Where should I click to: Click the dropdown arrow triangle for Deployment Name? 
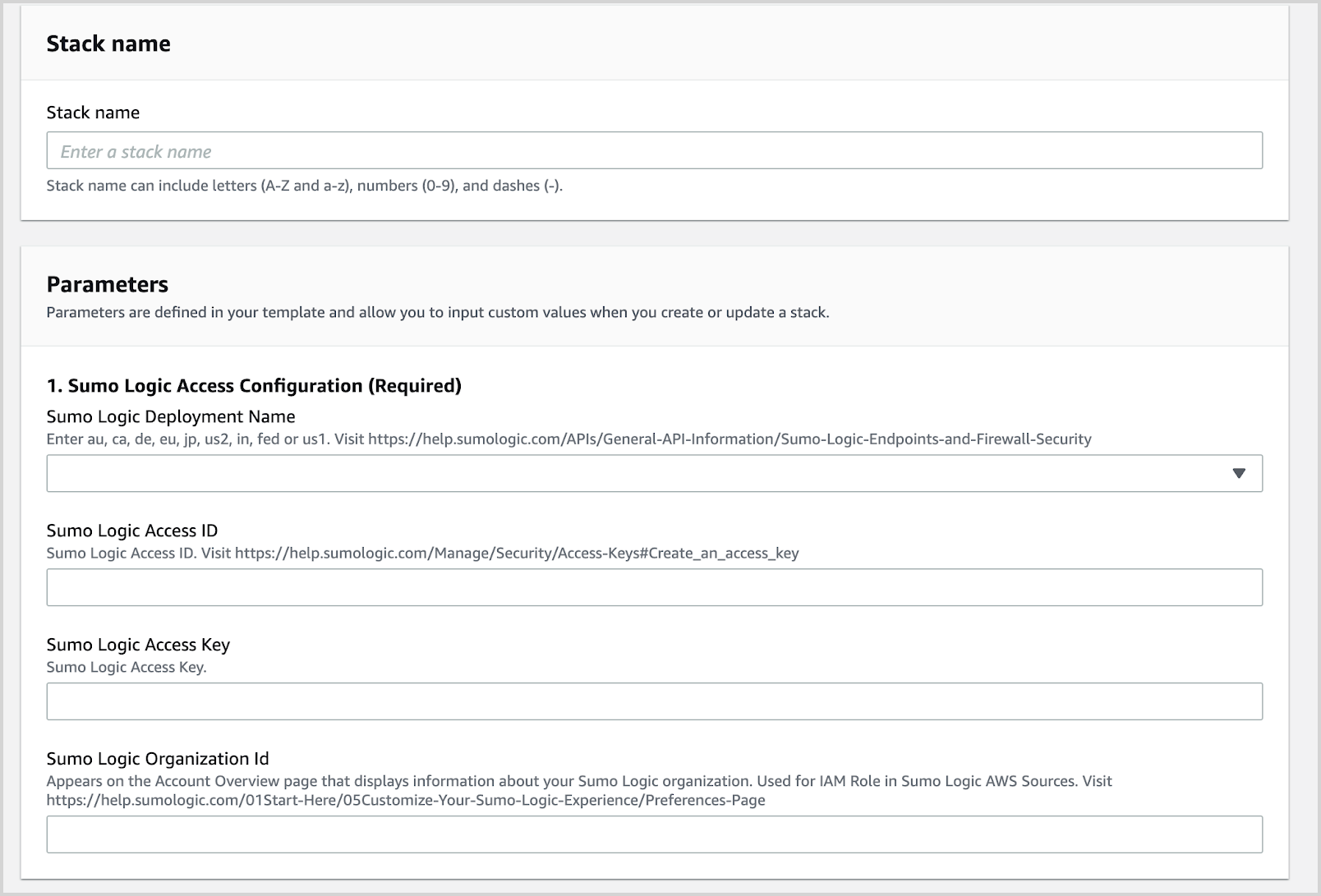click(x=1239, y=474)
